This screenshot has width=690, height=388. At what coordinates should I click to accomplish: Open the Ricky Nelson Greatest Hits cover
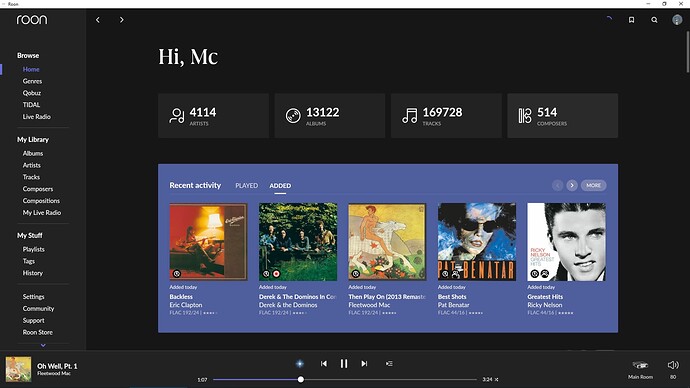tap(566, 242)
